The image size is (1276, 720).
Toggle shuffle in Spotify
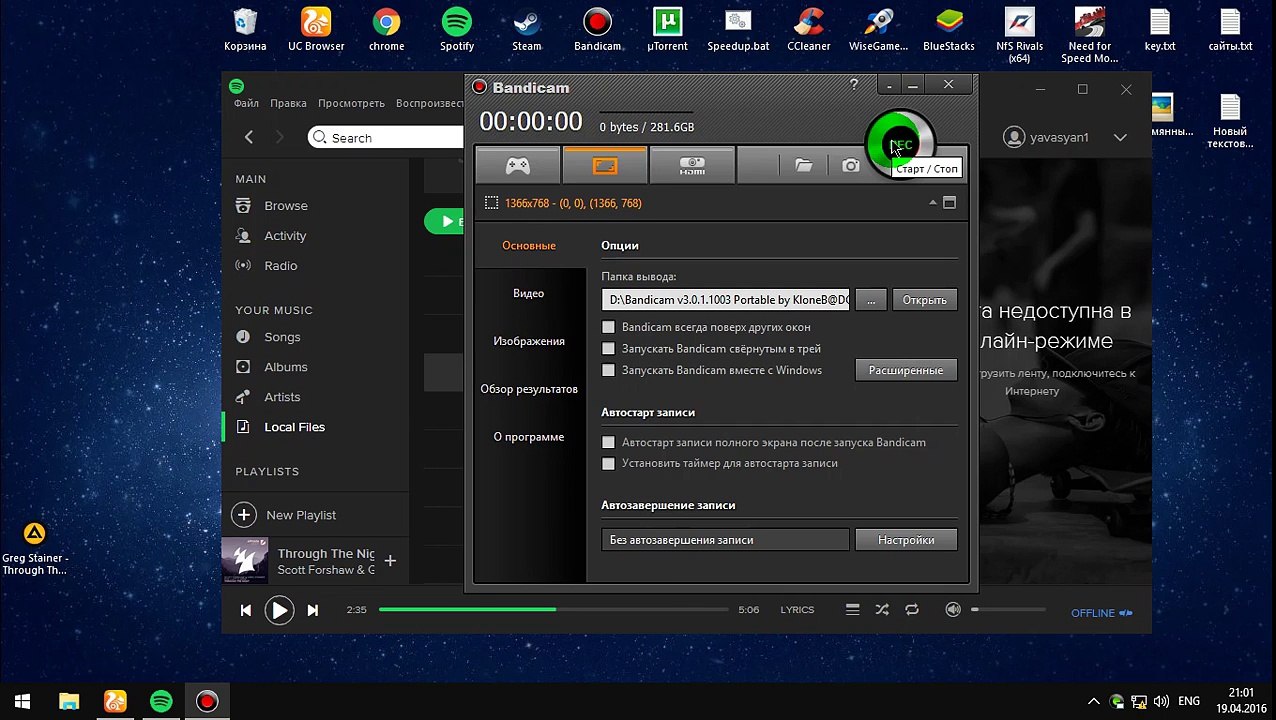coord(882,610)
